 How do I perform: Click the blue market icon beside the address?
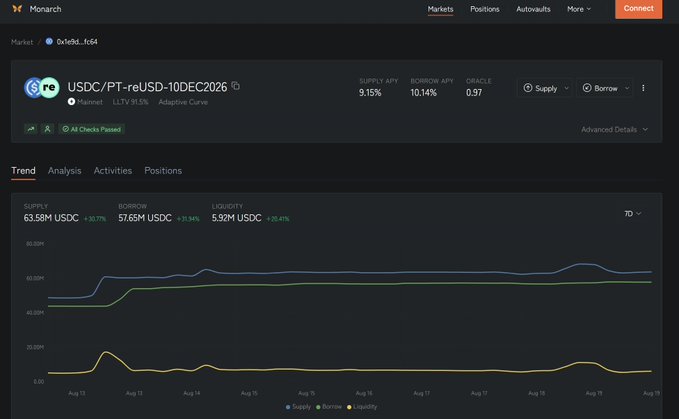coord(49,41)
